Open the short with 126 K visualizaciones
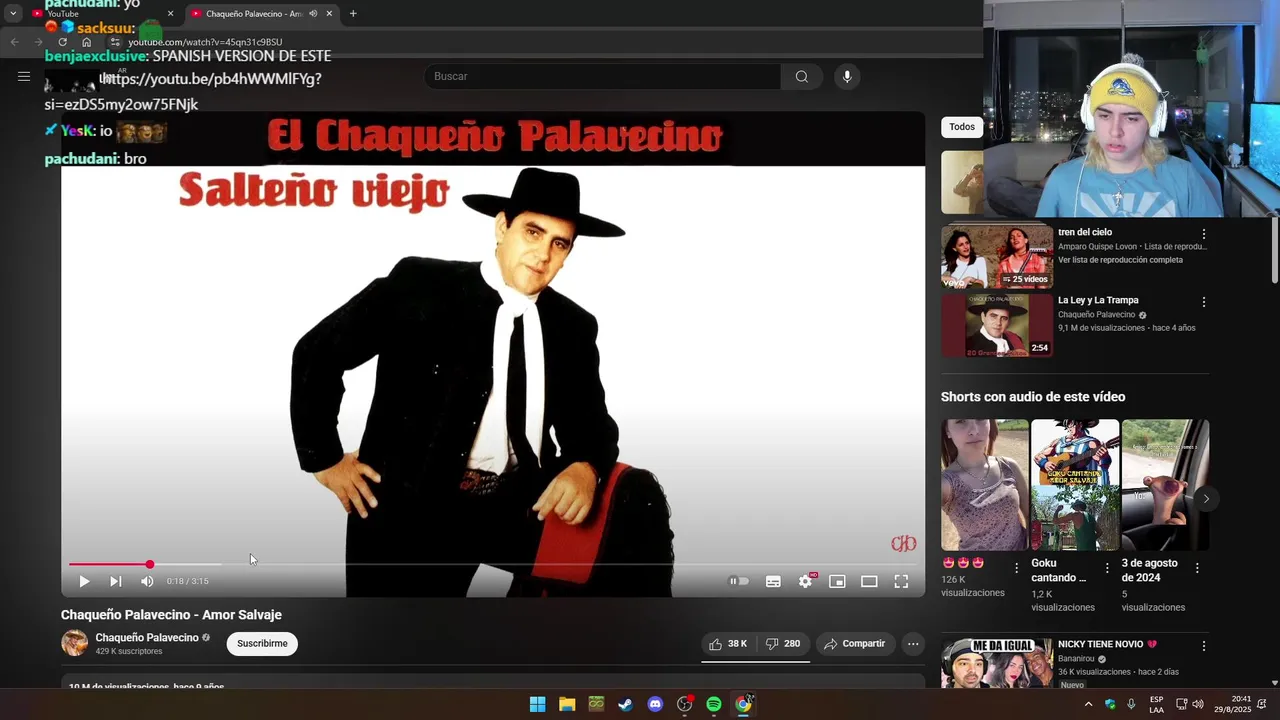Screen dimensions: 1280x720 pos(984,485)
